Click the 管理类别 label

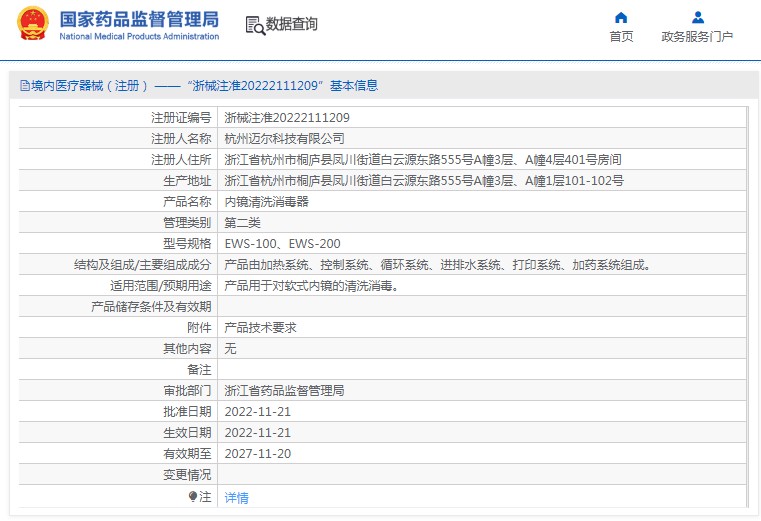pos(187,223)
